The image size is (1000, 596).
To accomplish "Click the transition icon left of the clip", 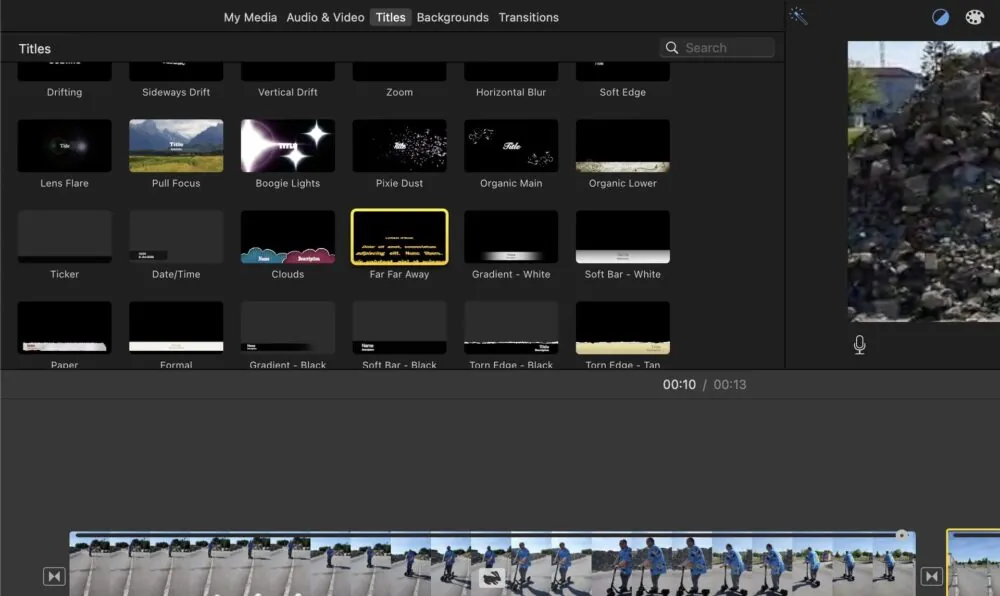I will coord(54,576).
